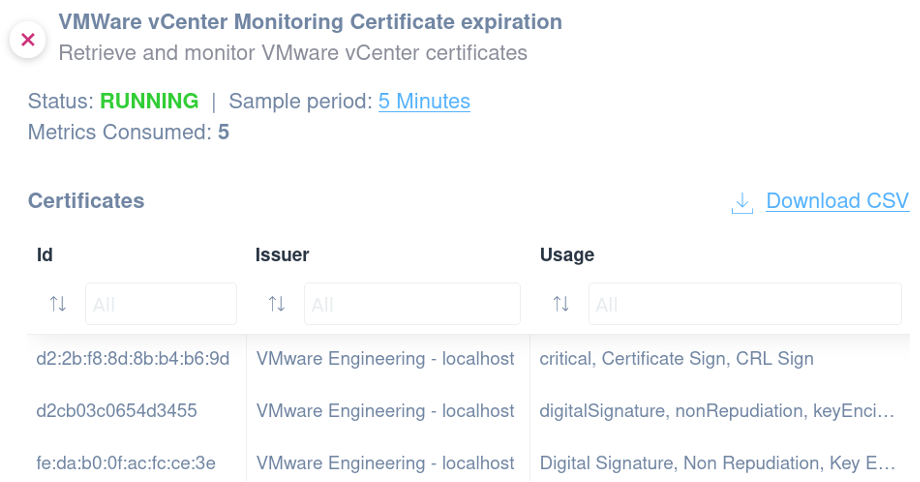
Task: Click the Usage column header
Action: pyautogui.click(x=567, y=255)
